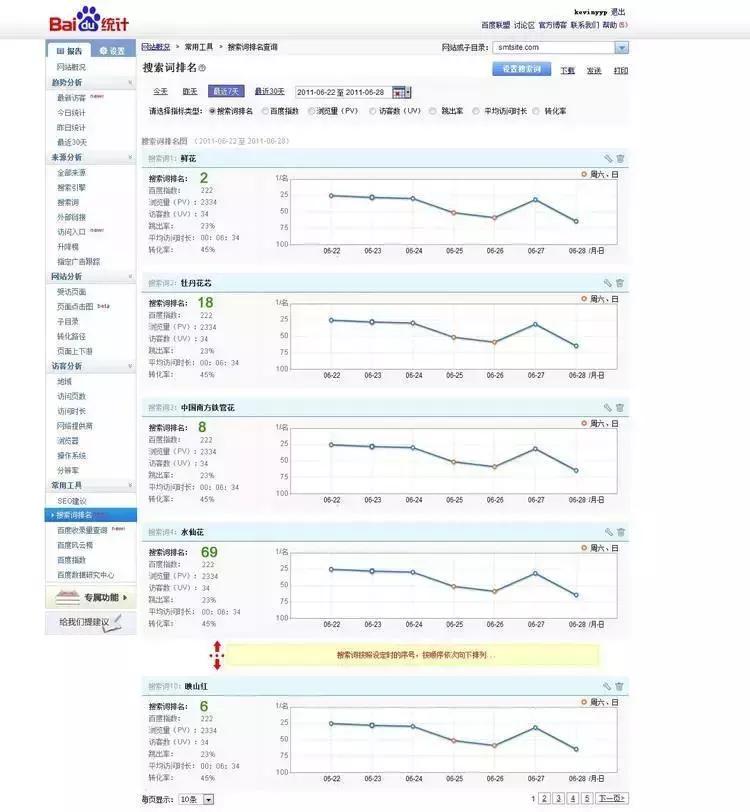Switch to 报告 tab

click(x=69, y=51)
